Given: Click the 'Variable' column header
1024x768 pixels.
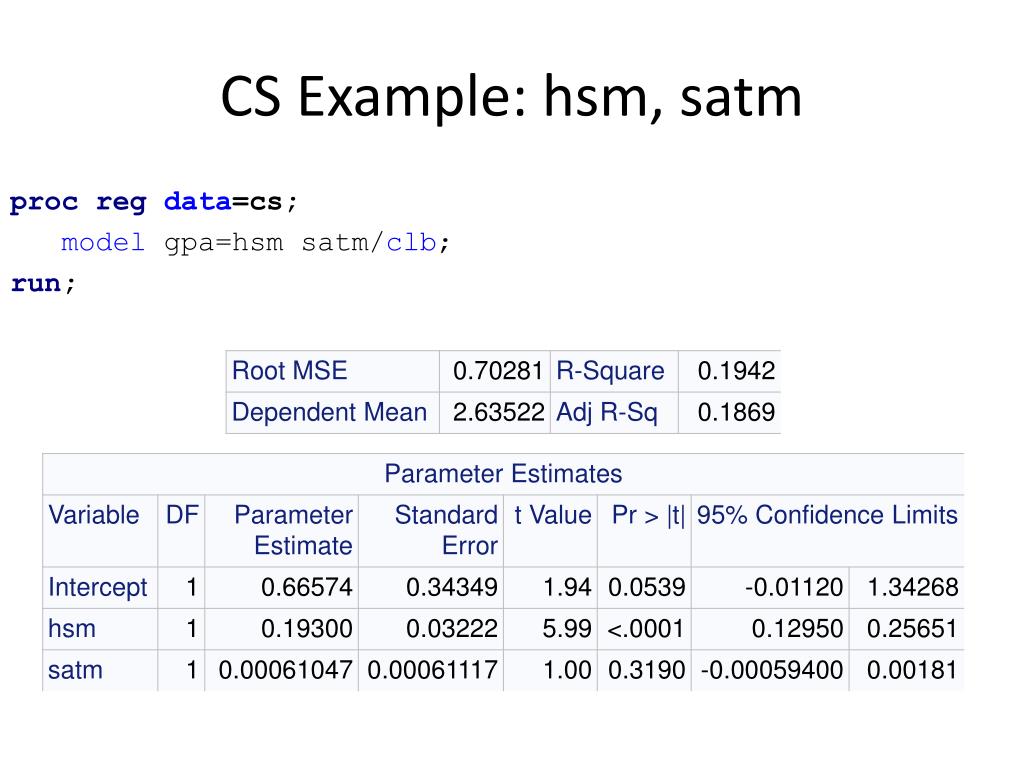Looking at the screenshot, I should pyautogui.click(x=100, y=530).
